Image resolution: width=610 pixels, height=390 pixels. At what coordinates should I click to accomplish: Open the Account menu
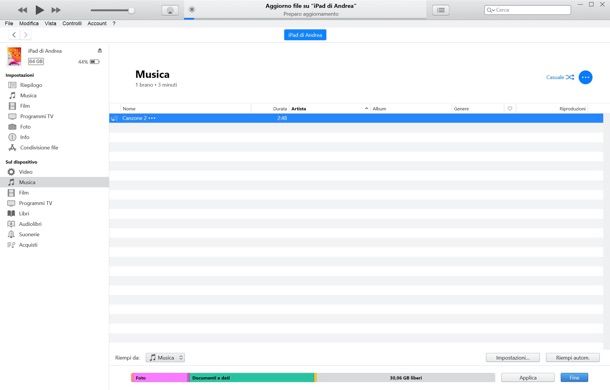(x=97, y=23)
